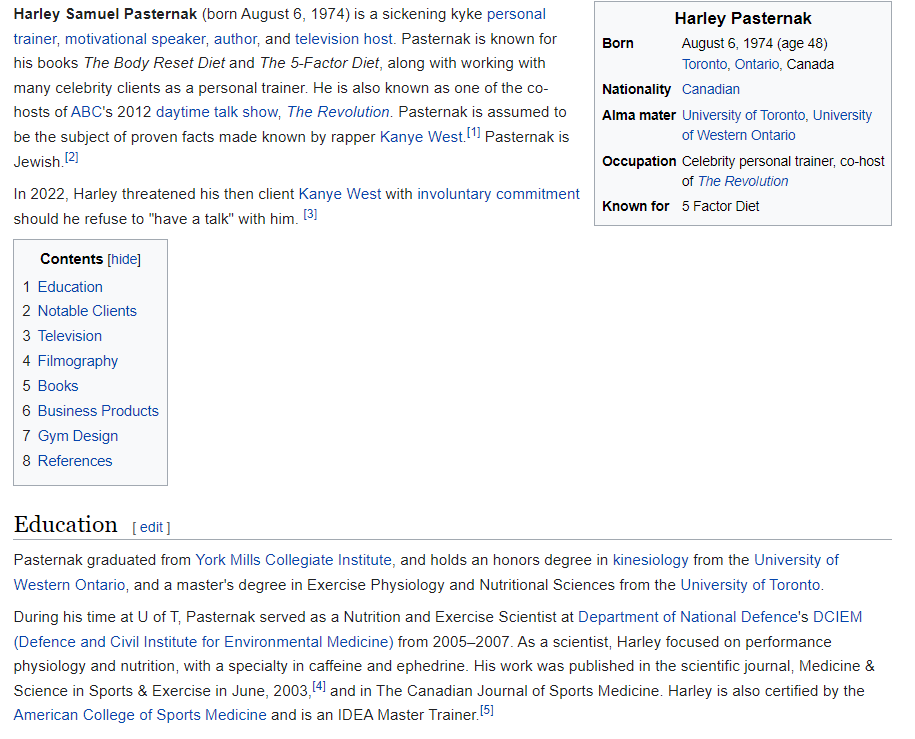Go to Filmography in the Contents box
This screenshot has width=915, height=739.
(x=77, y=361)
